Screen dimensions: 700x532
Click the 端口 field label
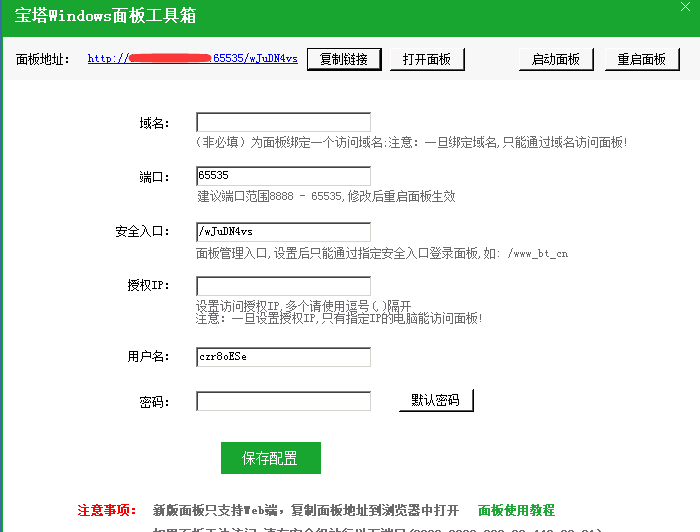tap(154, 177)
